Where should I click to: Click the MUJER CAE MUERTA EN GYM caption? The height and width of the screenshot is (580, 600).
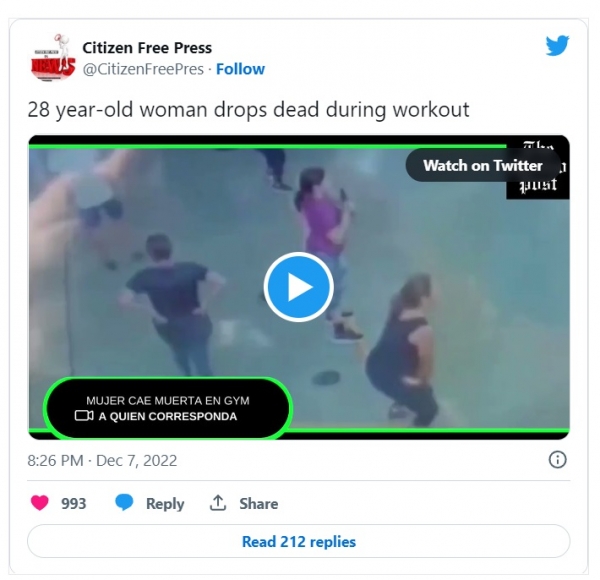pyautogui.click(x=168, y=401)
